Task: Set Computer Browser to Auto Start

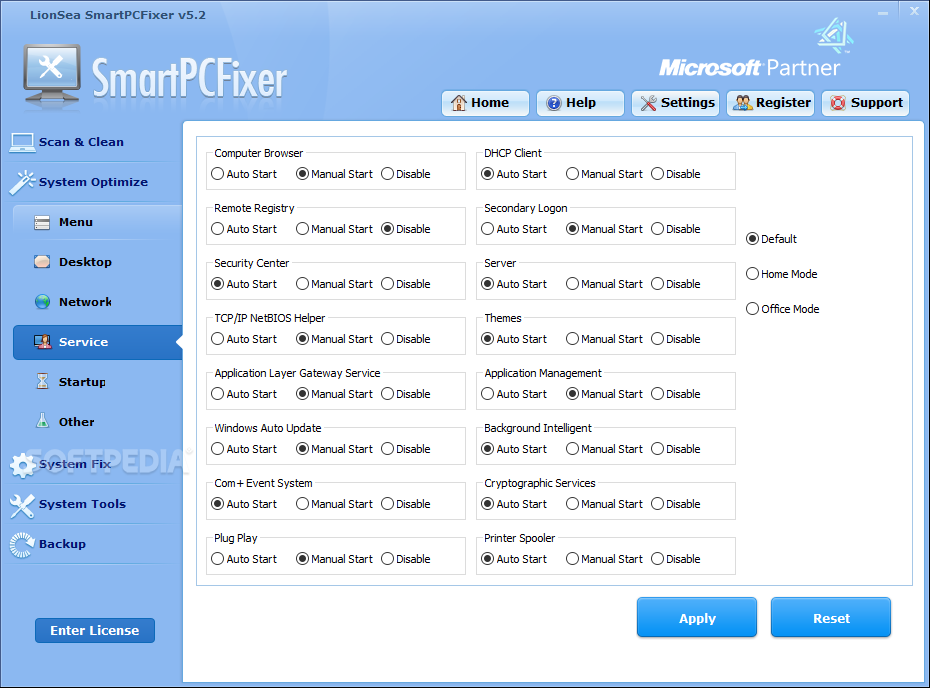Action: 218,174
